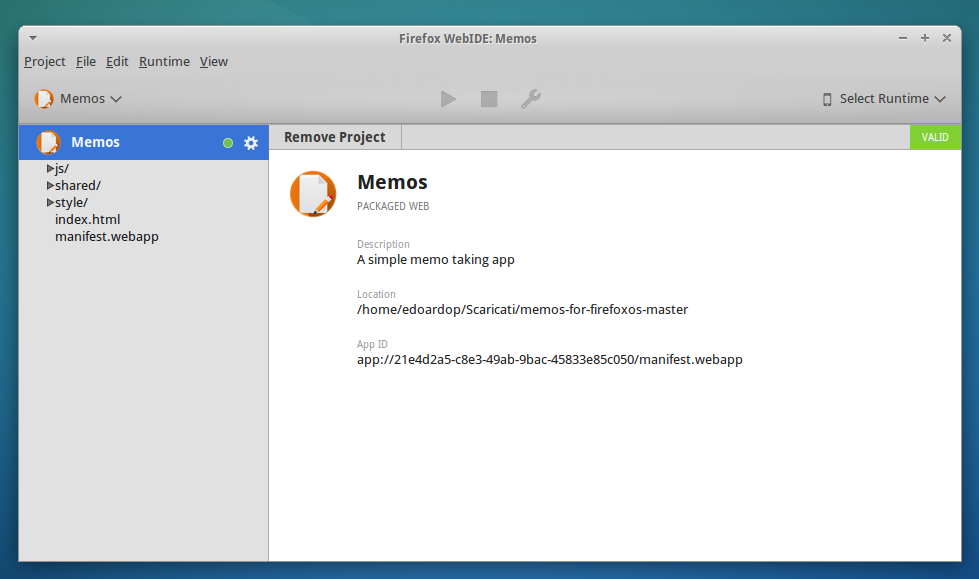Select manifest.webapp in the file tree

coord(107,236)
